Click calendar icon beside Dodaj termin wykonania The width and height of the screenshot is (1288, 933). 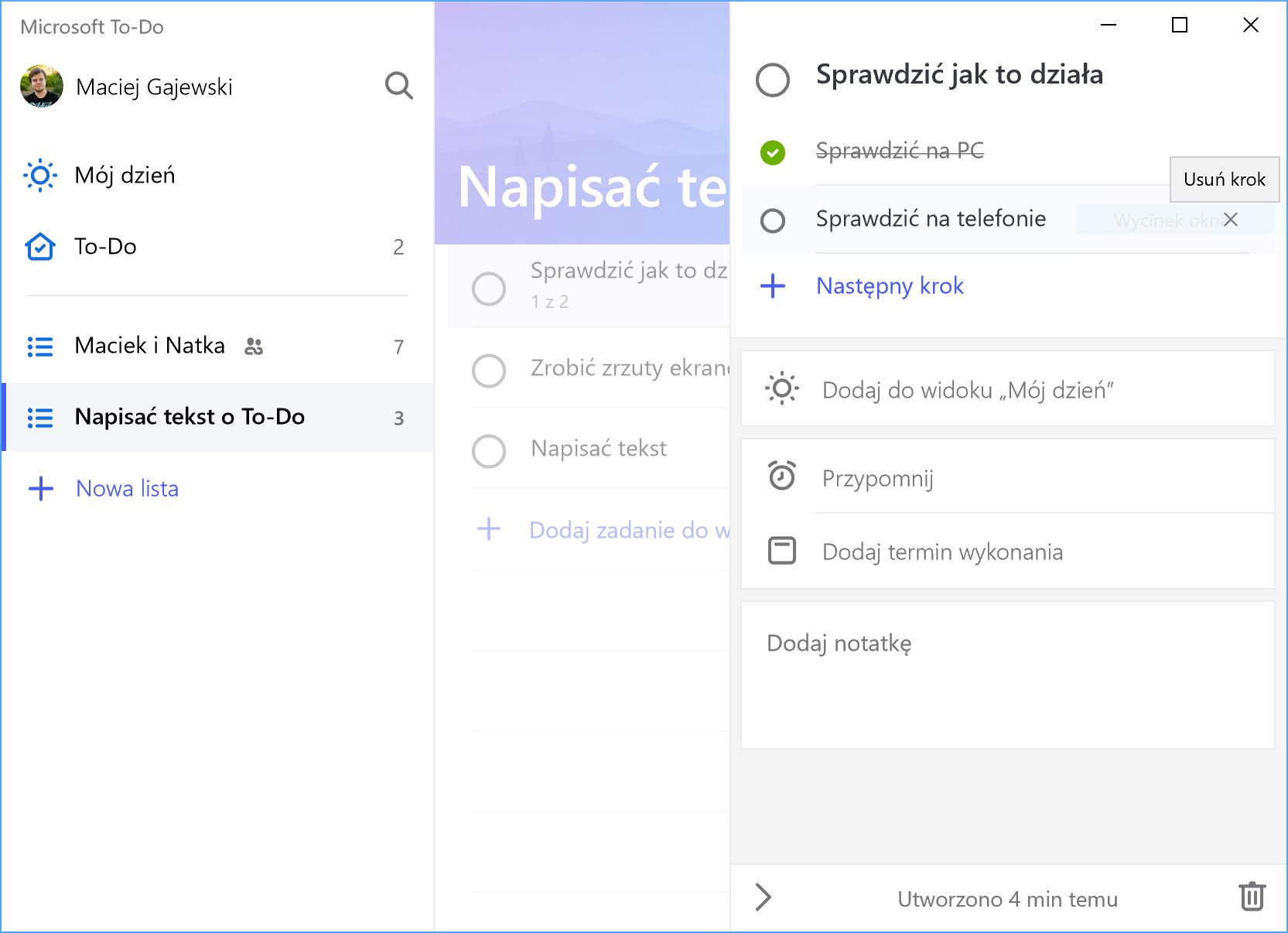click(782, 551)
